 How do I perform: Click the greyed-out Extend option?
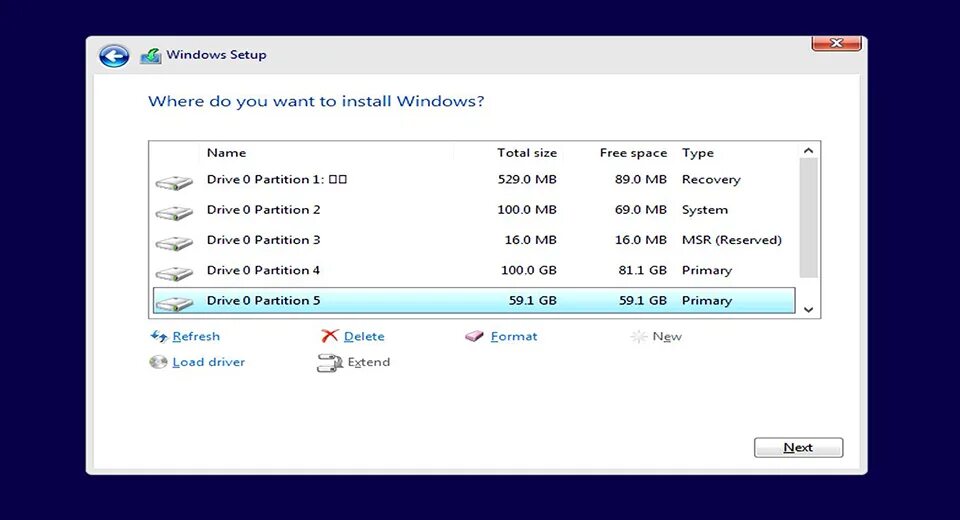(x=369, y=362)
